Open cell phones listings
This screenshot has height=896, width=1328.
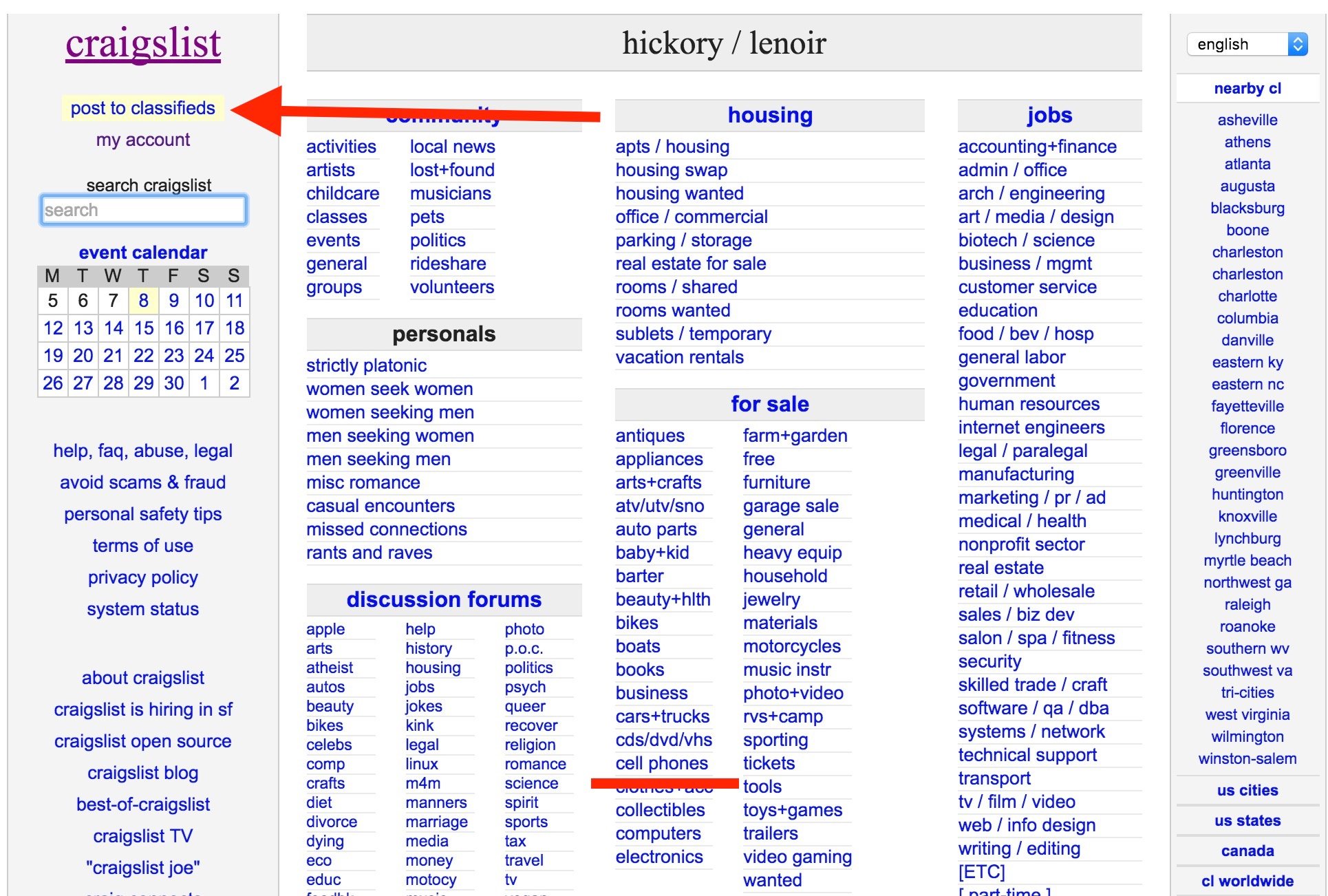[x=662, y=763]
